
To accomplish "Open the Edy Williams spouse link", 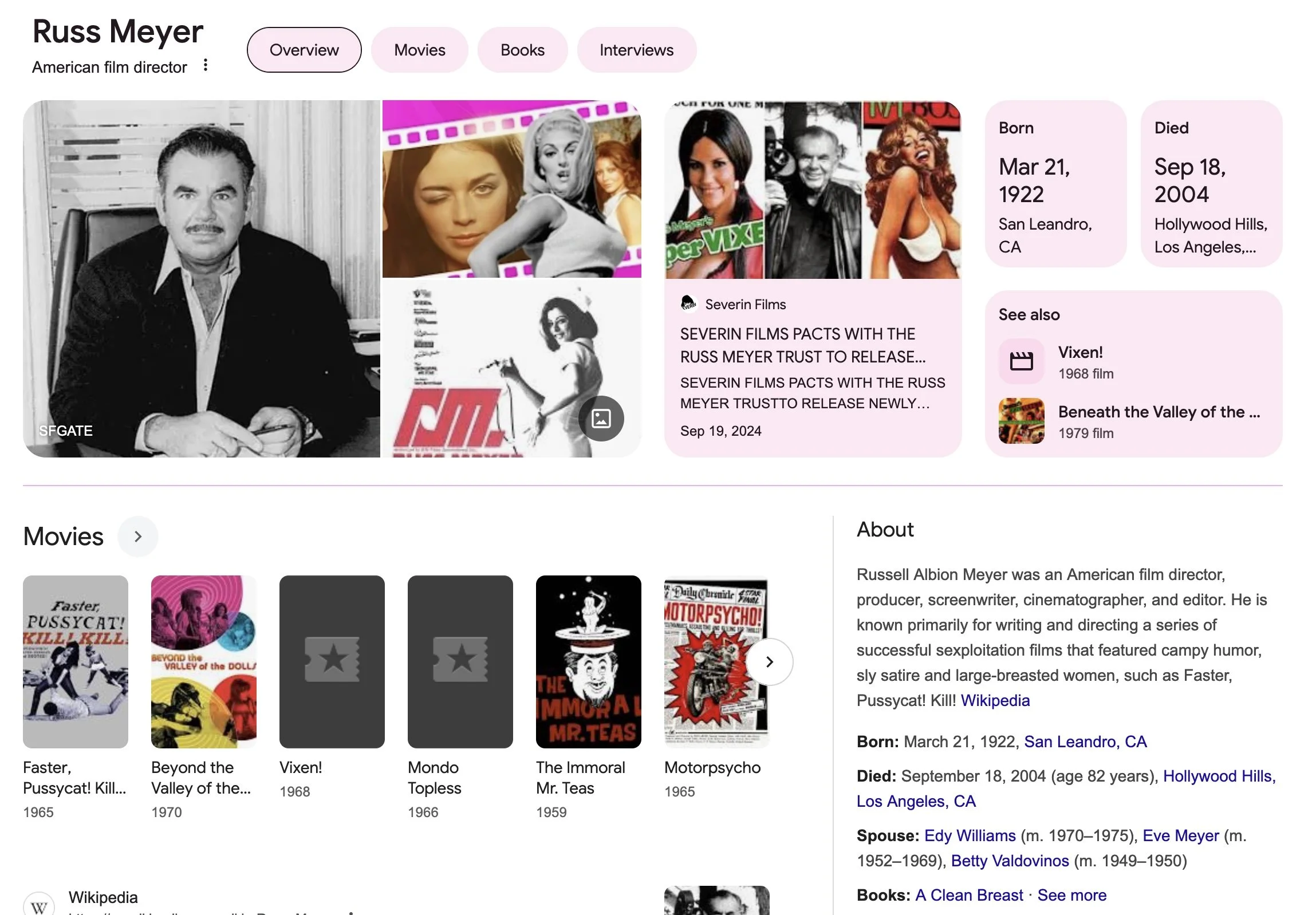I will click(969, 835).
